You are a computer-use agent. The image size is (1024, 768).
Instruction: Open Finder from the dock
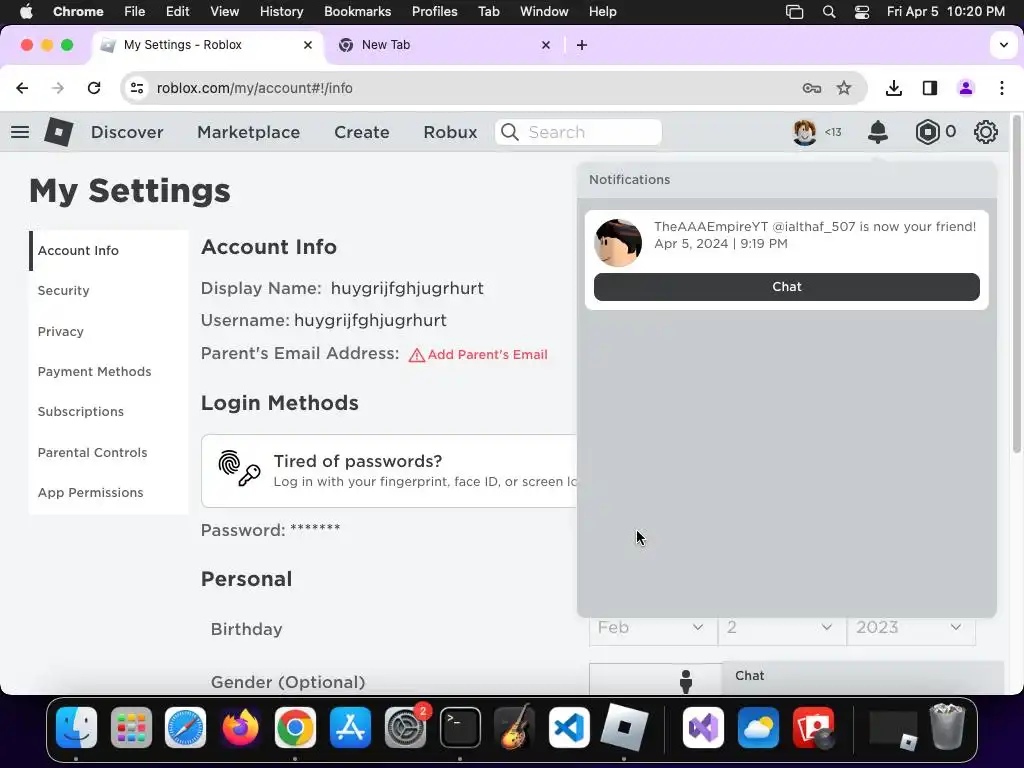pos(76,727)
